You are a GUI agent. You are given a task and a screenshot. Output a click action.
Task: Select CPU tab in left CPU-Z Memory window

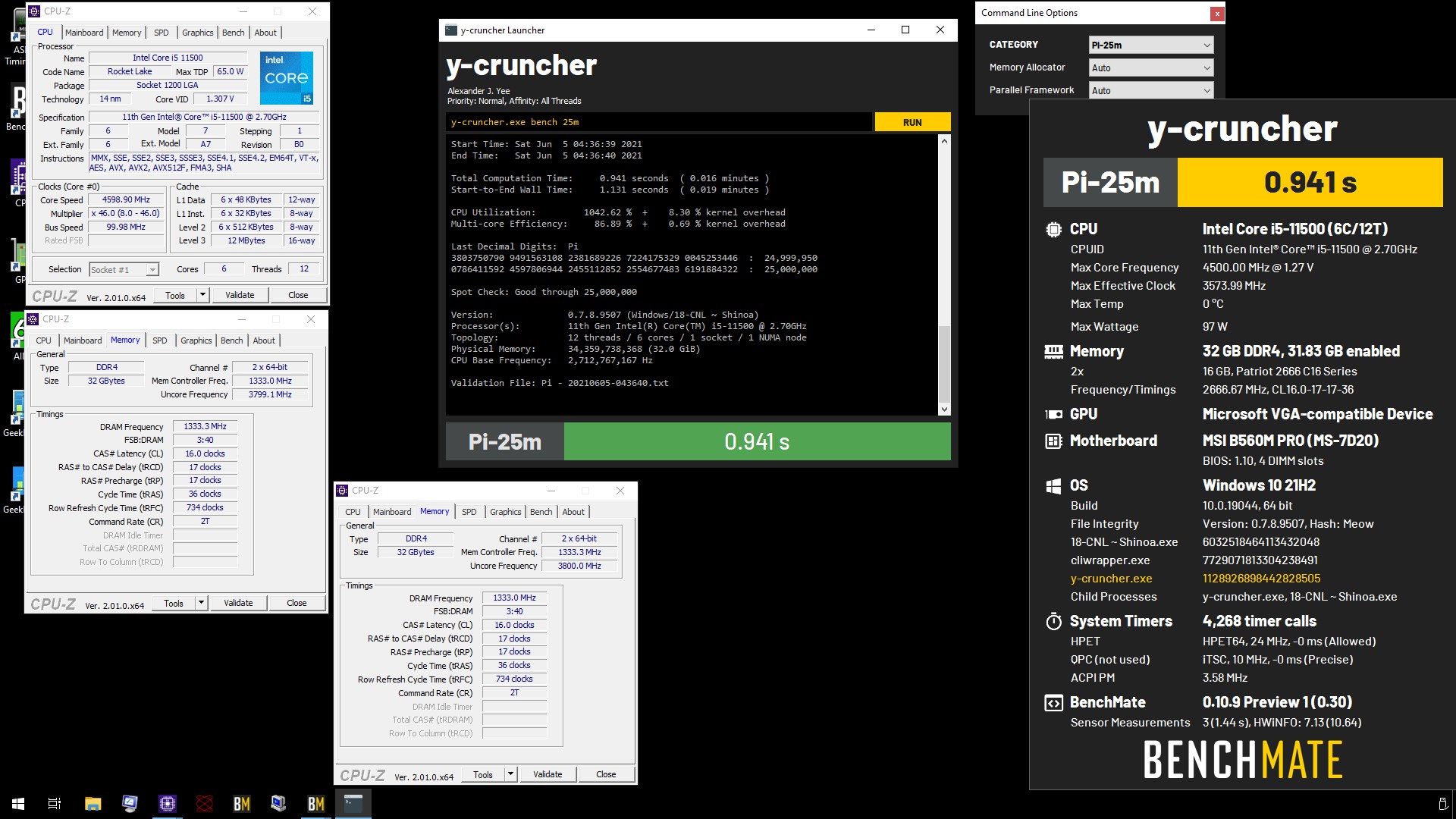[44, 340]
